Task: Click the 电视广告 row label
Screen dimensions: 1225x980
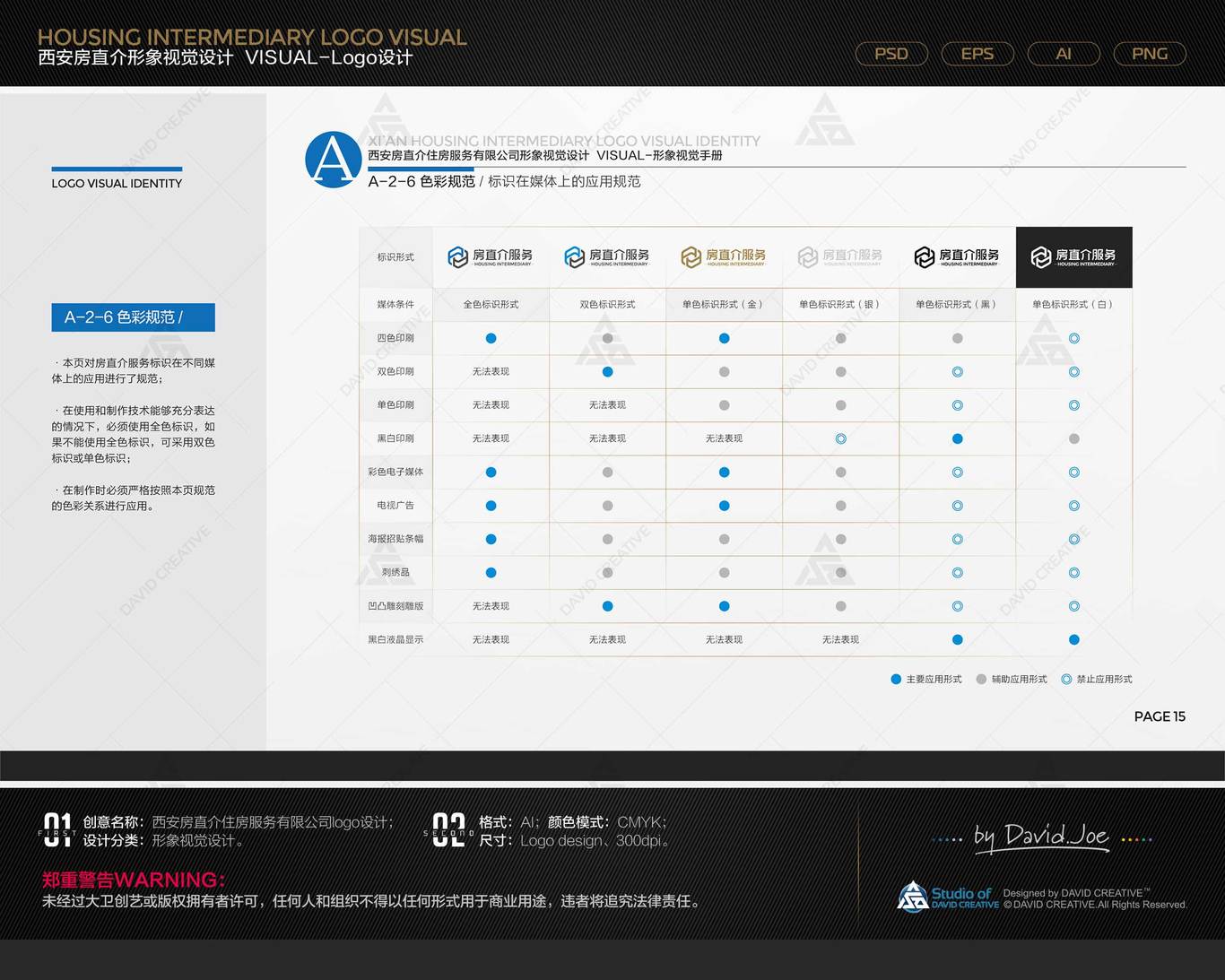Action: coord(395,506)
